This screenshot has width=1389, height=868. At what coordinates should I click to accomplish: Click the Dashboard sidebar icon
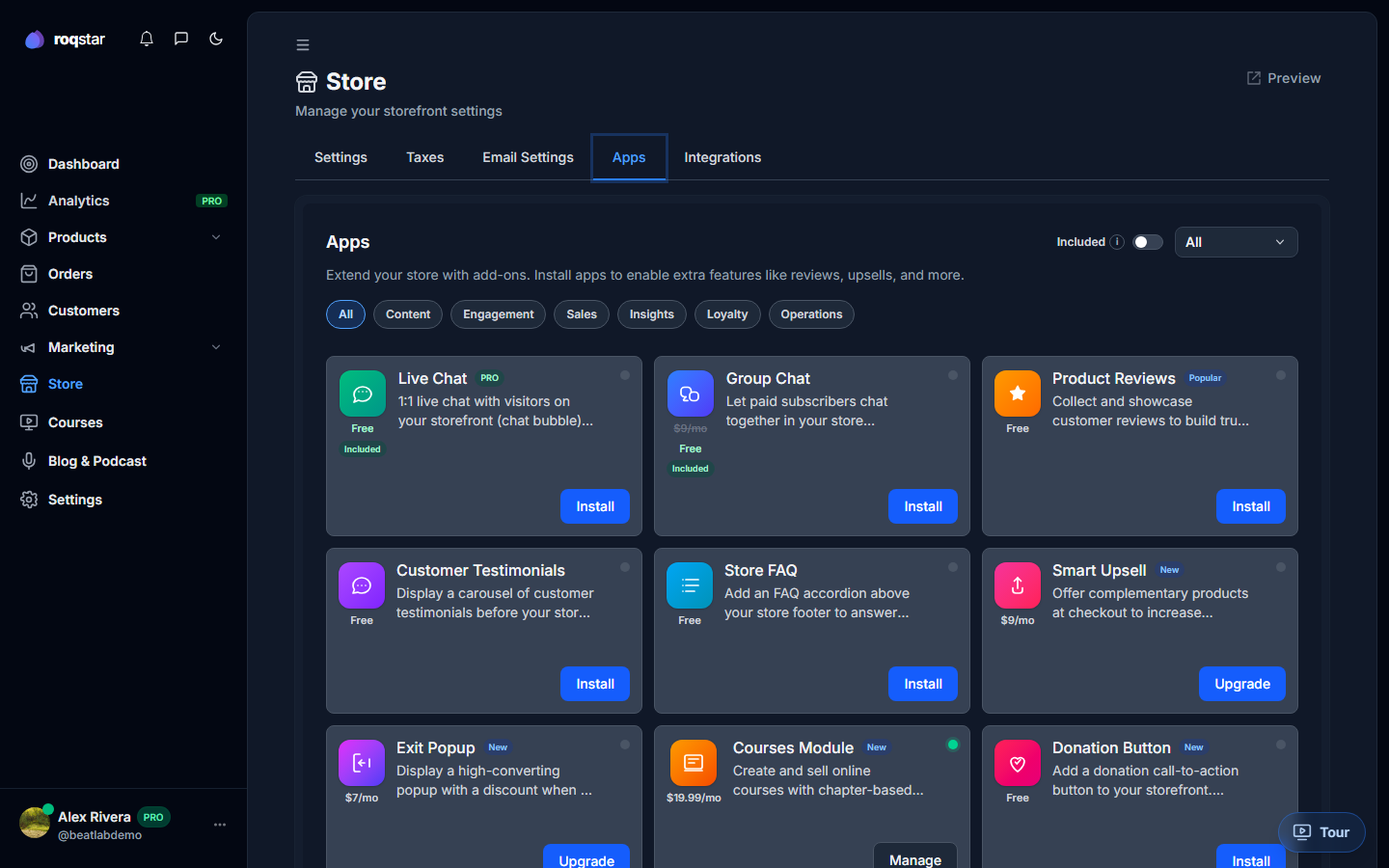pyautogui.click(x=29, y=164)
